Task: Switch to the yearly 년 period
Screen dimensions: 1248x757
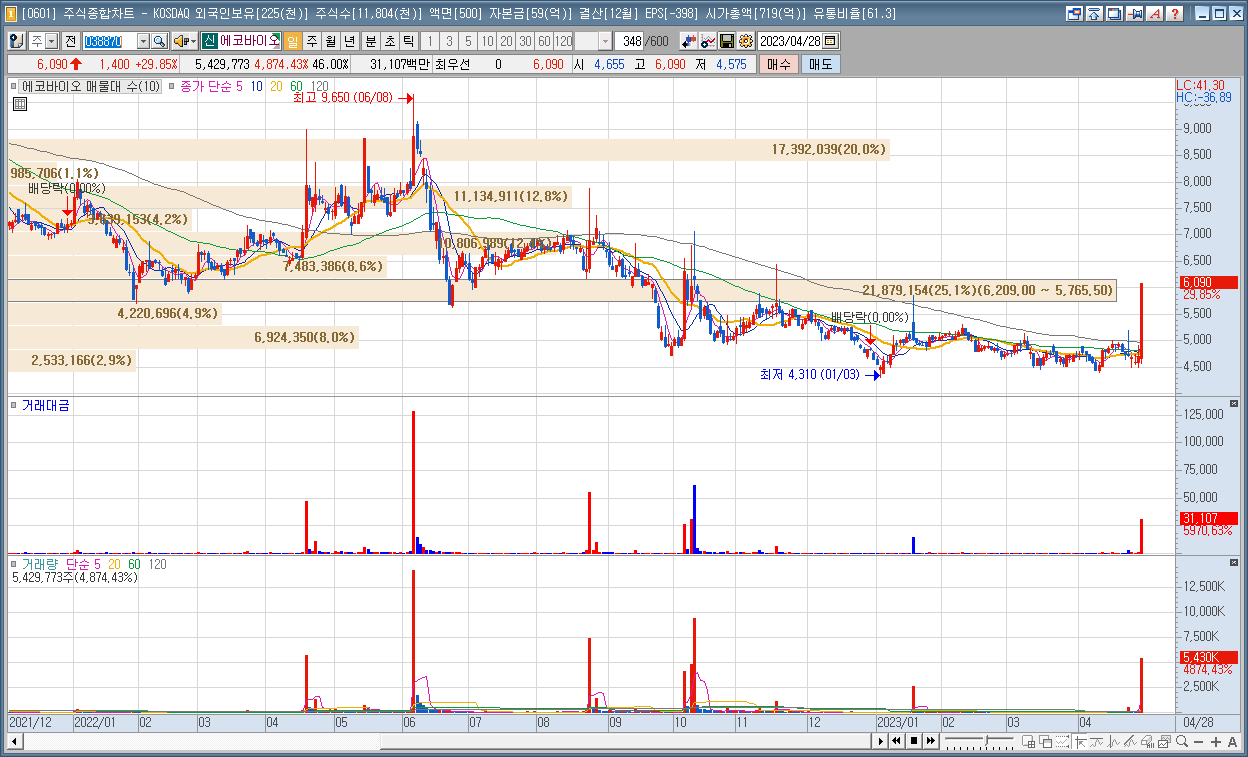Action: click(348, 41)
